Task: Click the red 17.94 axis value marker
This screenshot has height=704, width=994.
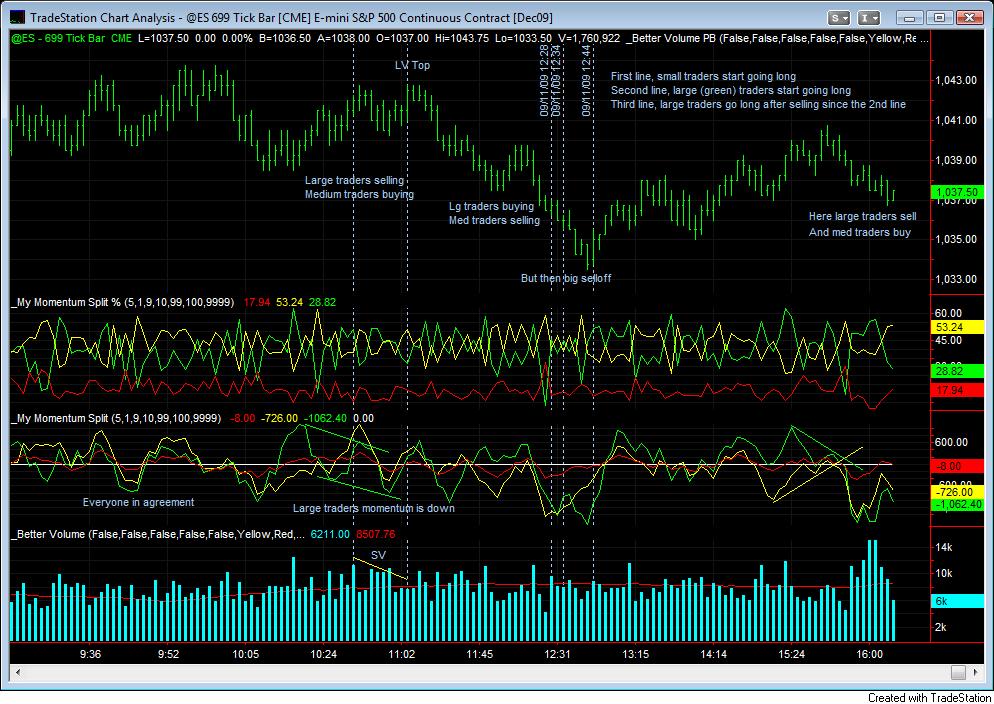Action: 957,390
